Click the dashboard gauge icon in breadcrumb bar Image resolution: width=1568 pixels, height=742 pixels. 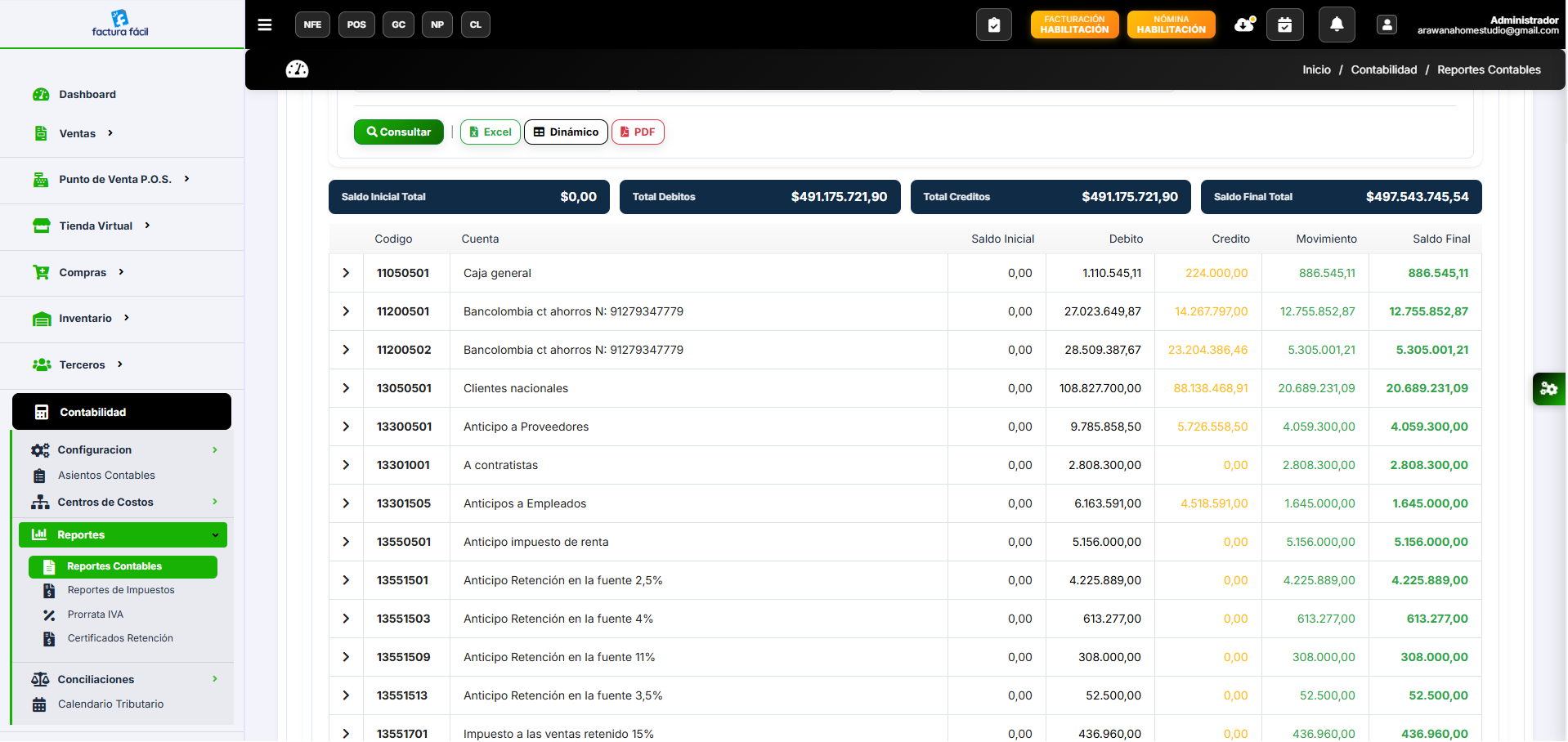[x=297, y=69]
